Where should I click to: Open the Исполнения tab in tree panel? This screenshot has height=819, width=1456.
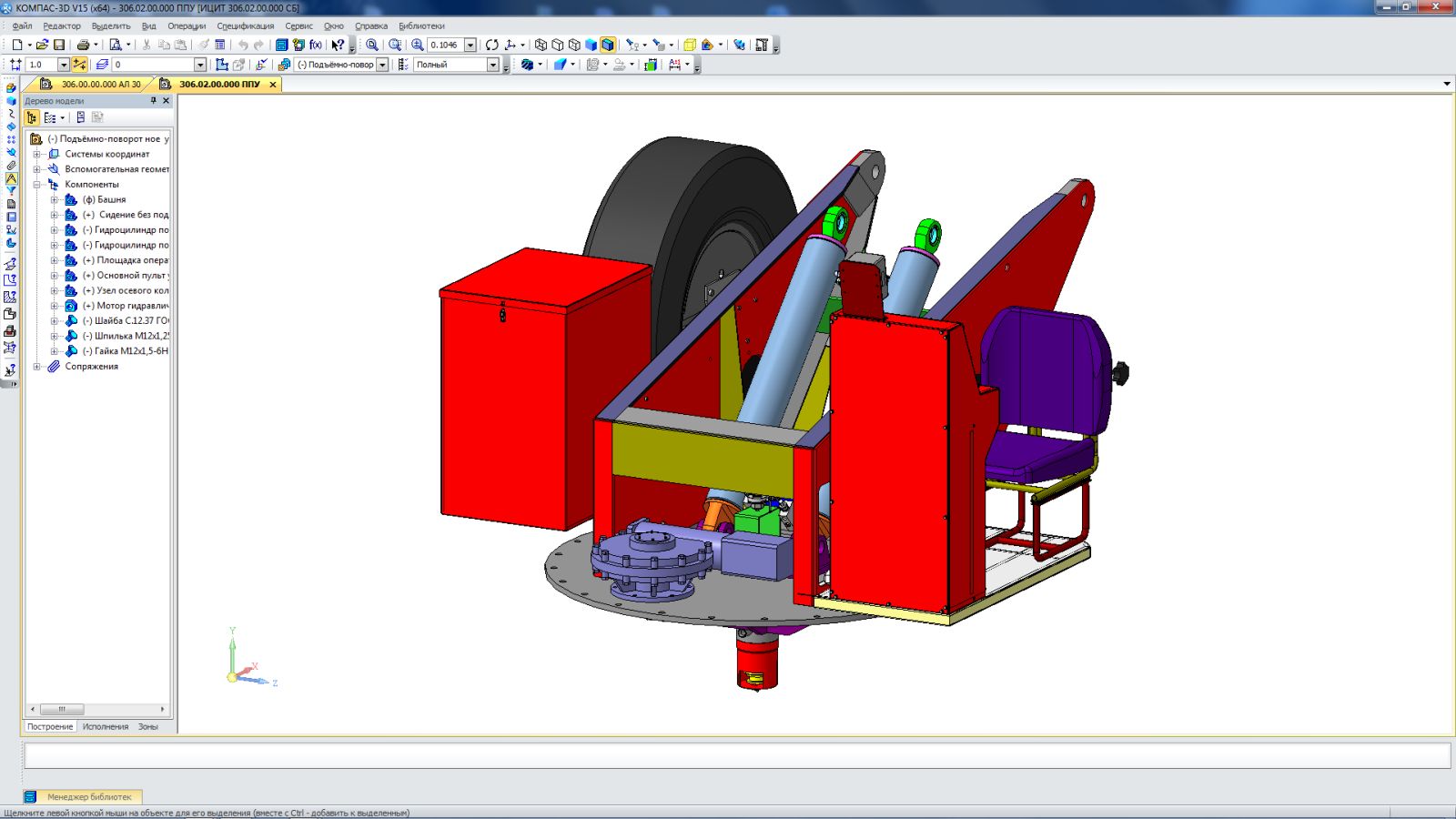tap(106, 726)
